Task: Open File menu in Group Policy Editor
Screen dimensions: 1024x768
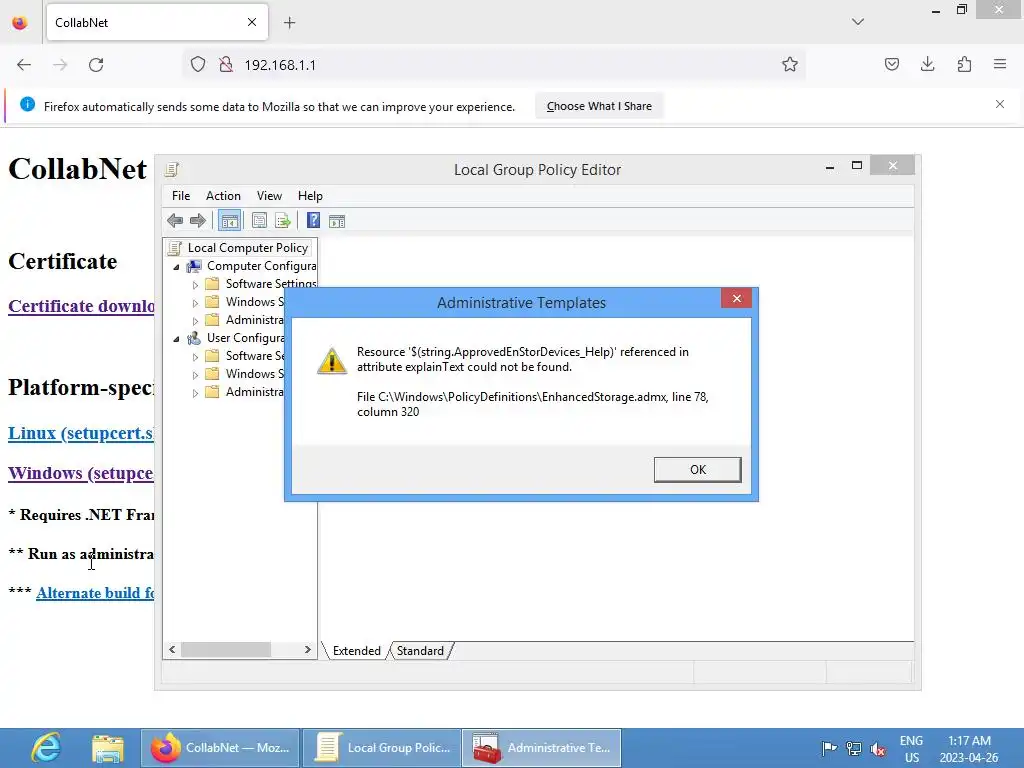Action: coord(181,196)
